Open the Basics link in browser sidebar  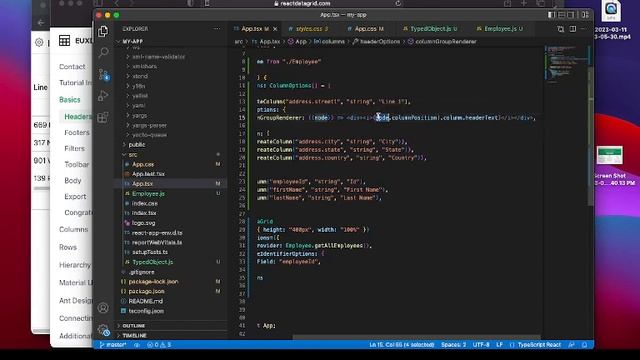point(69,100)
